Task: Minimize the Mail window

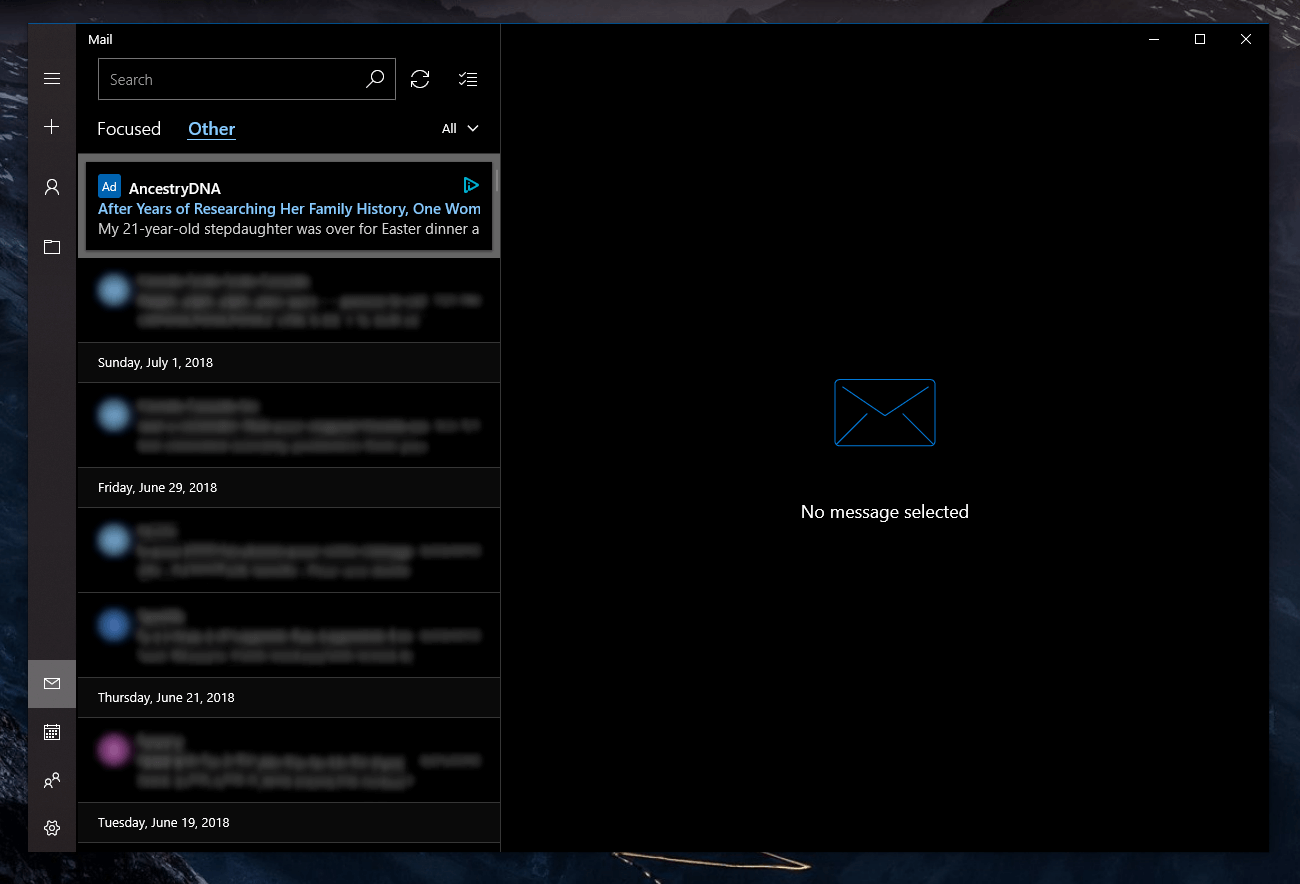Action: tap(1154, 39)
